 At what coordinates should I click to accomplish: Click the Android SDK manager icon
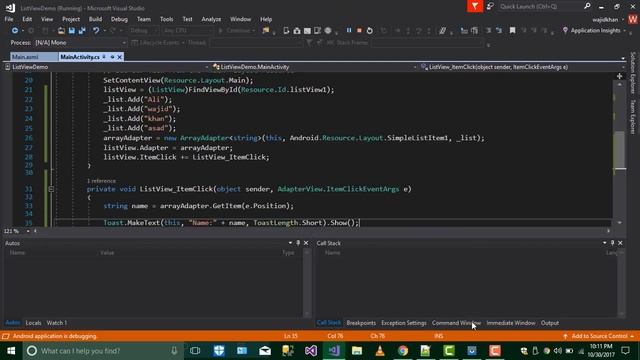[297, 31]
